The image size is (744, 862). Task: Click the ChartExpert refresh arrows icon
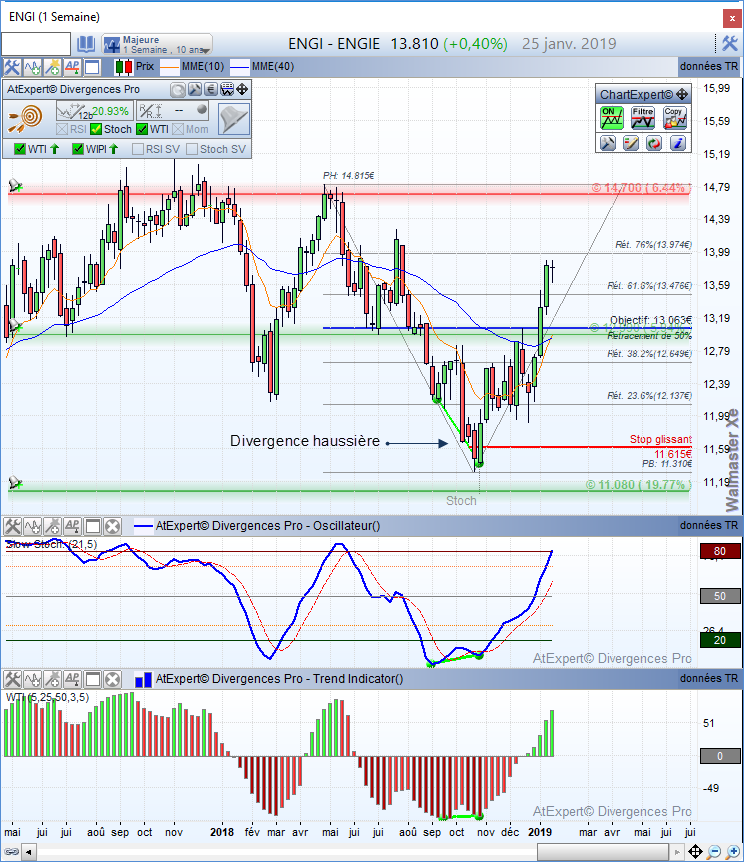[x=654, y=143]
